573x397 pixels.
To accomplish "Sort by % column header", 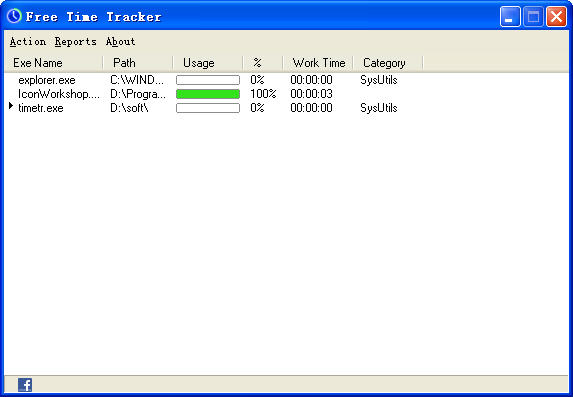I will (x=263, y=63).
